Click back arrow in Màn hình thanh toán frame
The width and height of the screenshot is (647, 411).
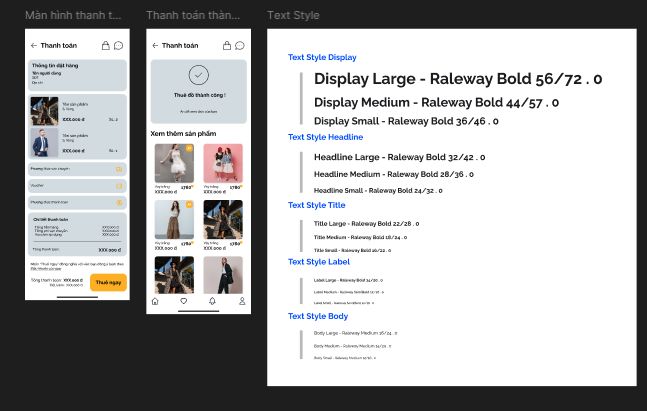tap(33, 45)
